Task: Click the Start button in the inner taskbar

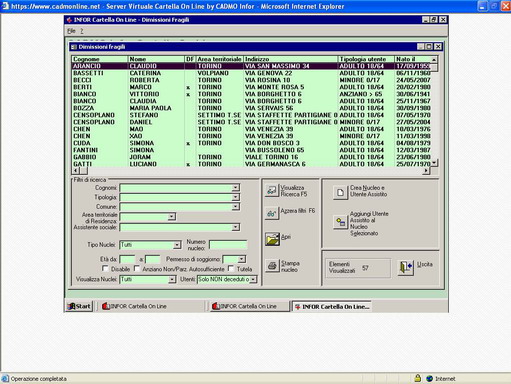Action: coord(79,306)
